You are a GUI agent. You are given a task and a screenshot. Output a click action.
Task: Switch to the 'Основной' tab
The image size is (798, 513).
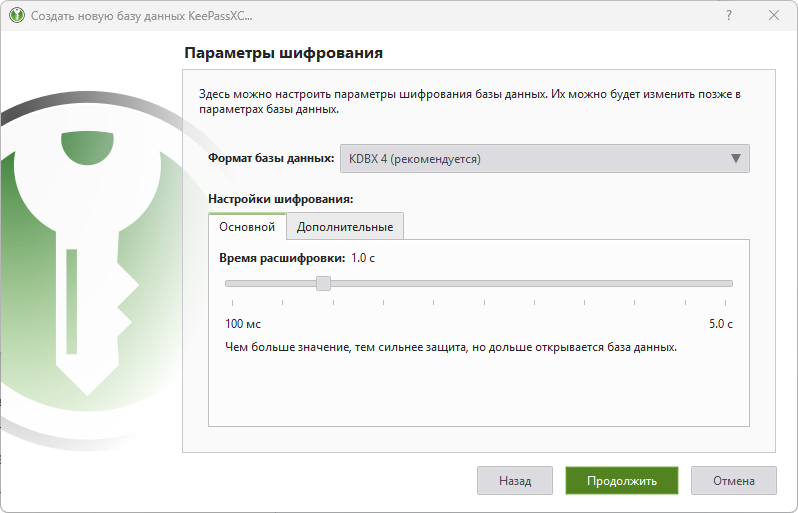[x=247, y=227]
